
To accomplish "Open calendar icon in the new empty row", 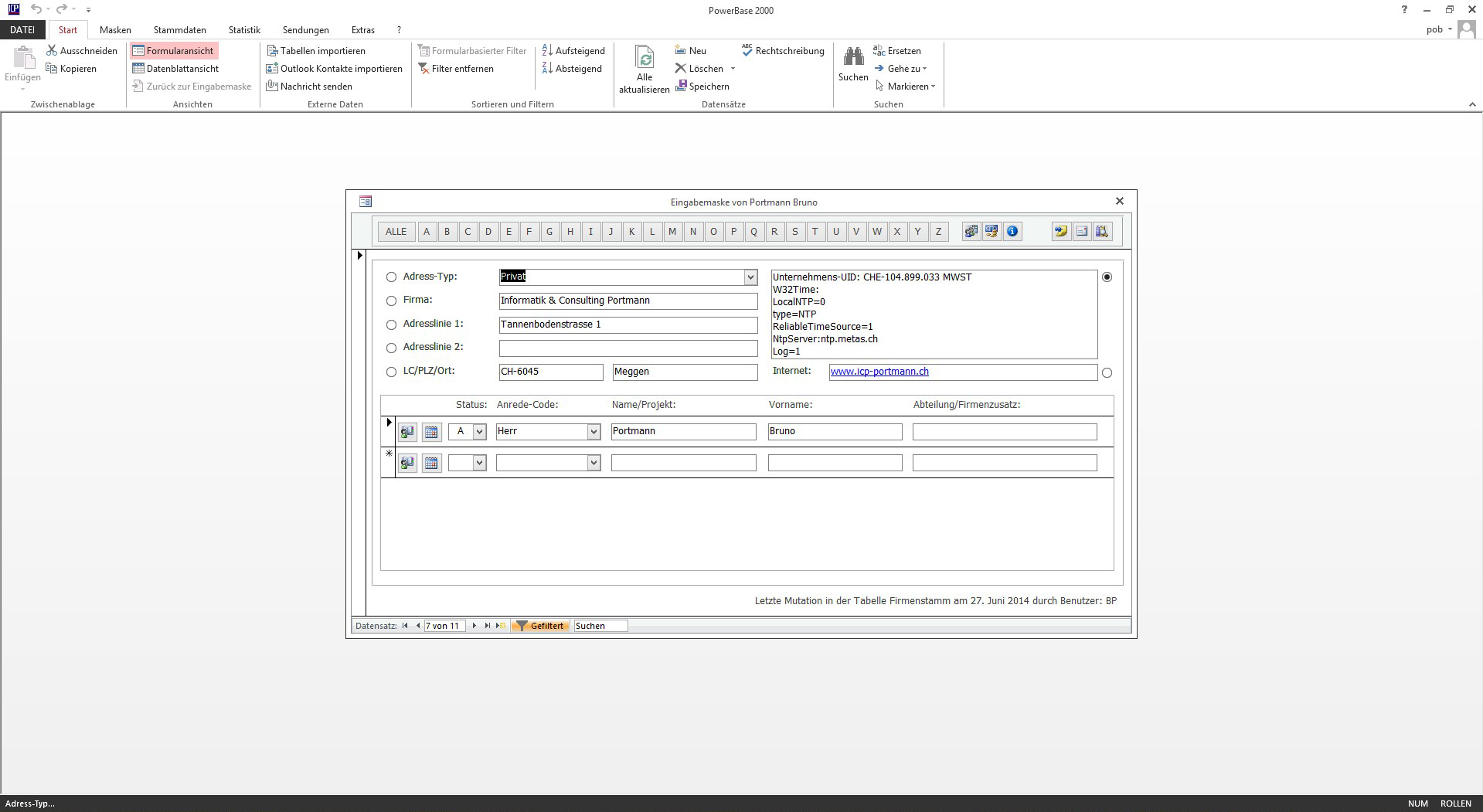I will [431, 463].
